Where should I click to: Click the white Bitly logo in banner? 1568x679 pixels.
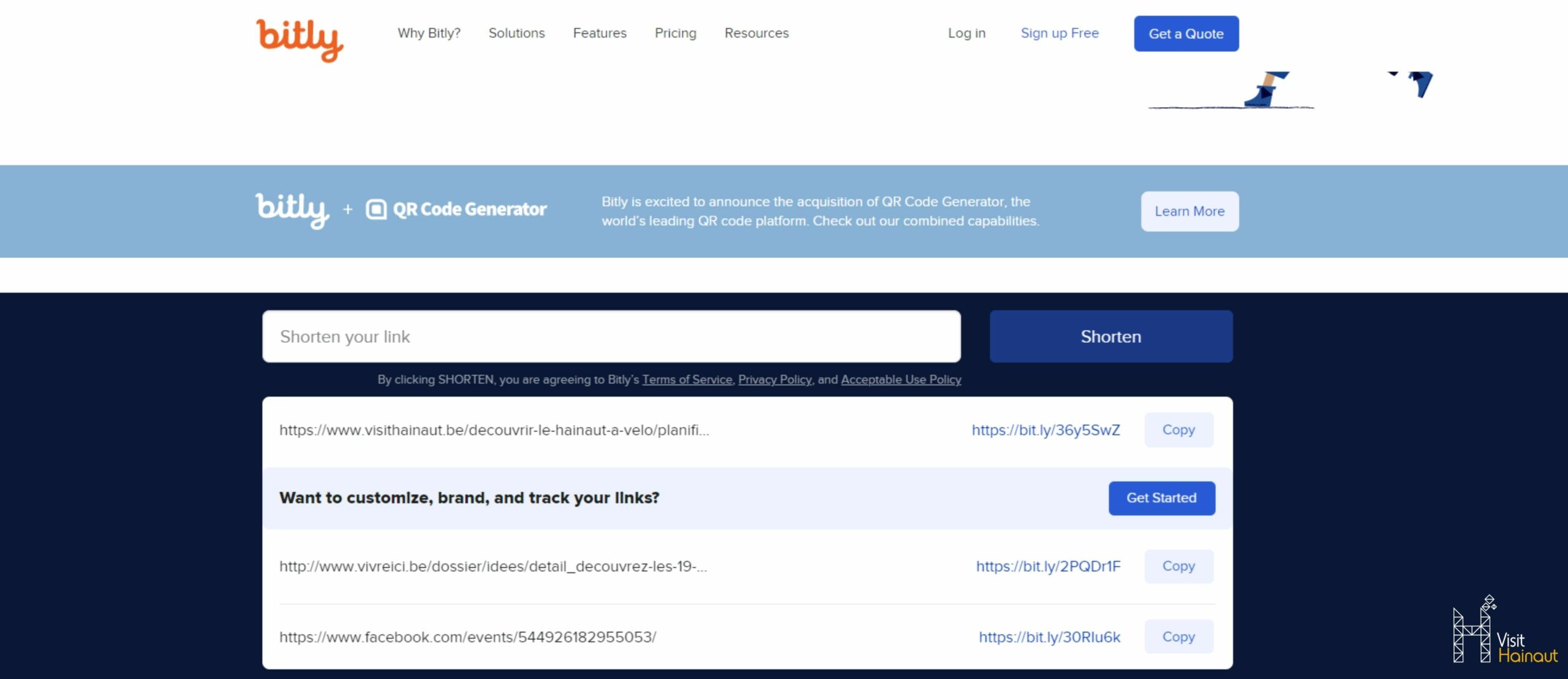[x=292, y=209]
